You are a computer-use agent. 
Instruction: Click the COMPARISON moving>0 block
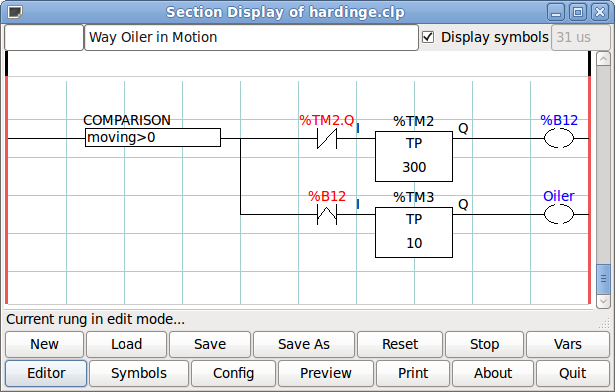pyautogui.click(x=153, y=137)
